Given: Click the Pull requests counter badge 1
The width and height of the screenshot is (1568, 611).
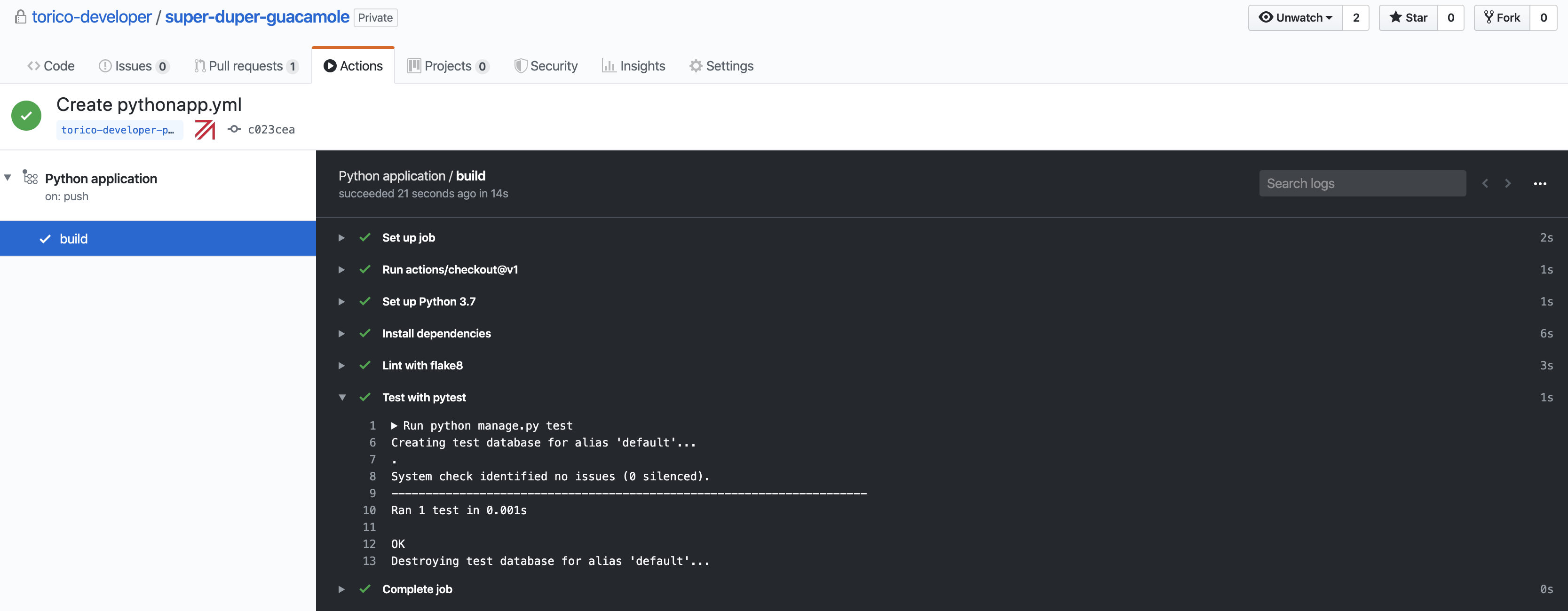Looking at the screenshot, I should (x=293, y=66).
